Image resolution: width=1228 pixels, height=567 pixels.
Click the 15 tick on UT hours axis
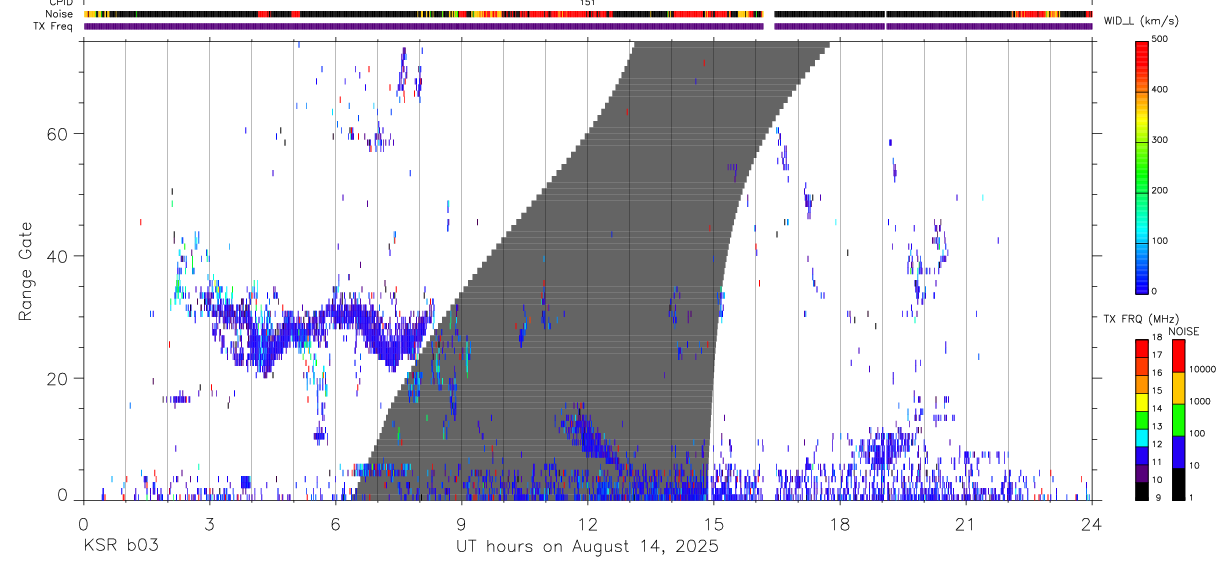tap(713, 523)
